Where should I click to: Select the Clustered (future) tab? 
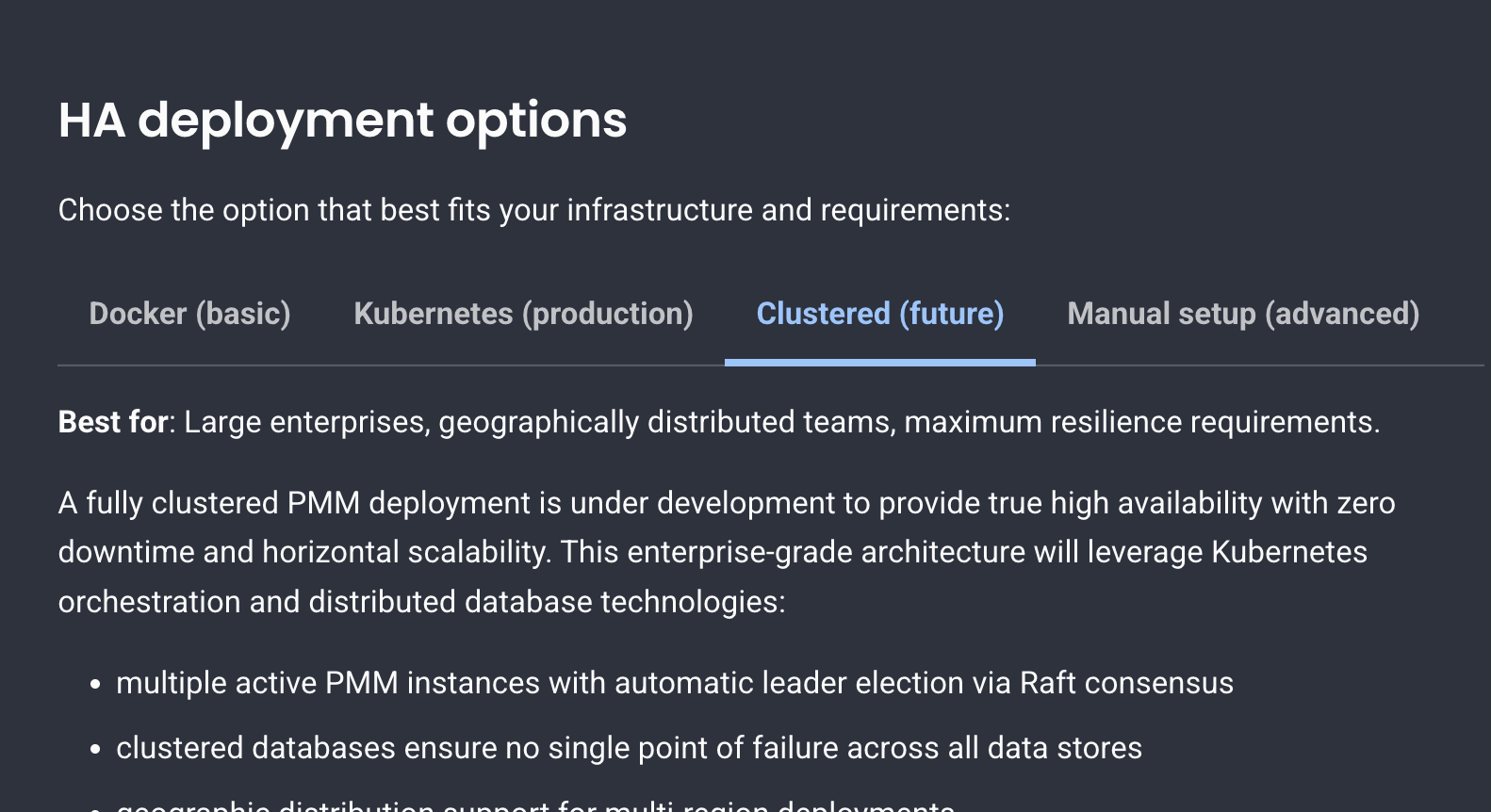click(879, 314)
